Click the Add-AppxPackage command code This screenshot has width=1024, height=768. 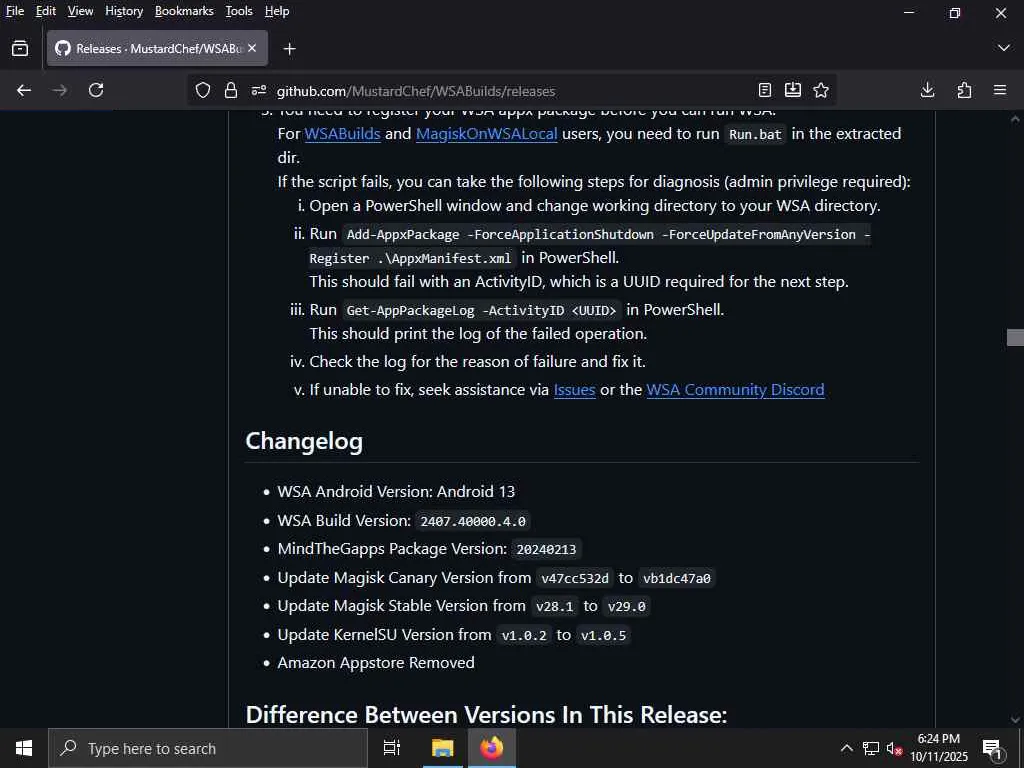(x=590, y=246)
